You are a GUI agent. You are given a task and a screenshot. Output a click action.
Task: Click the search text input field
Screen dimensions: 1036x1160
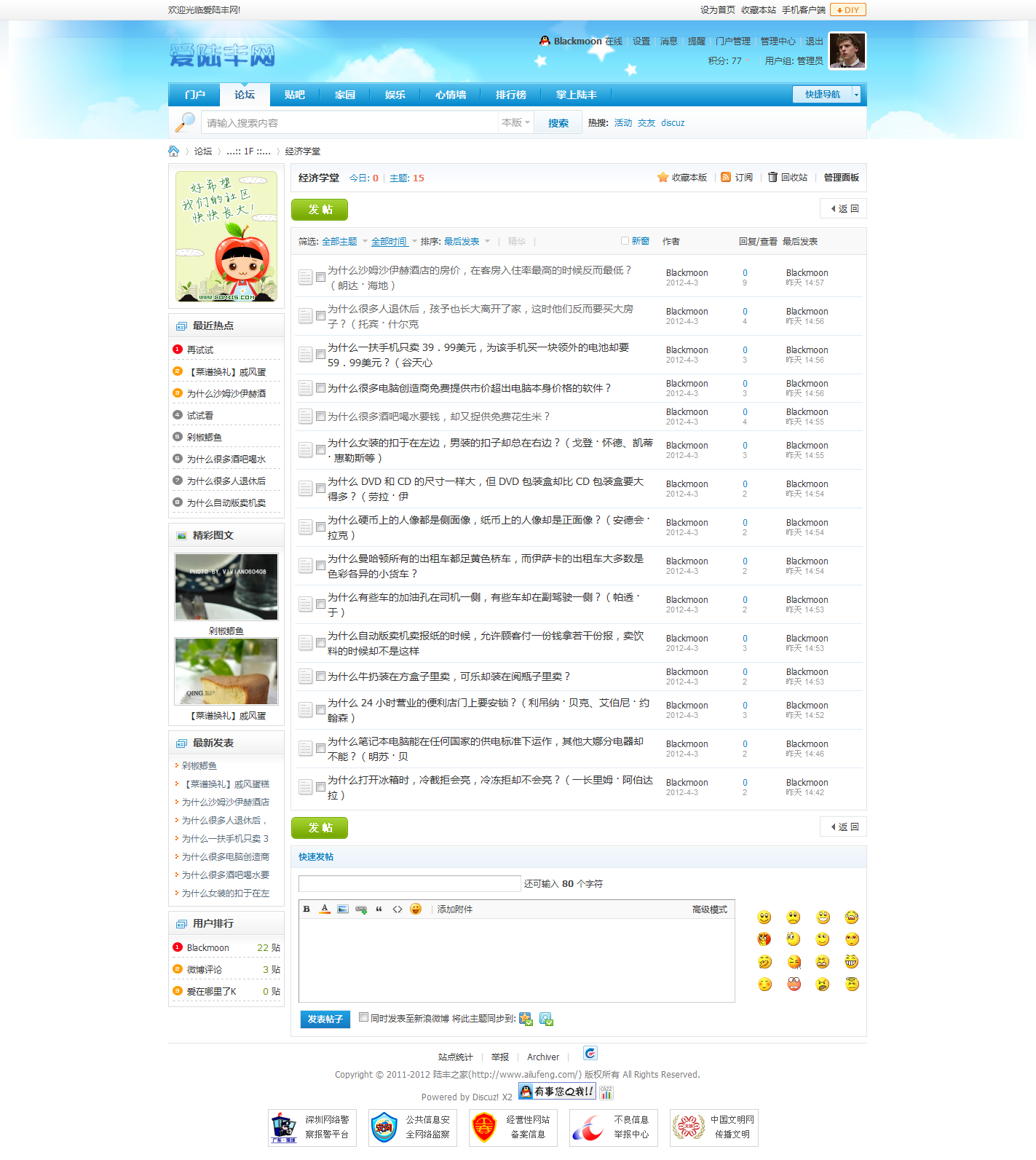[x=349, y=123]
